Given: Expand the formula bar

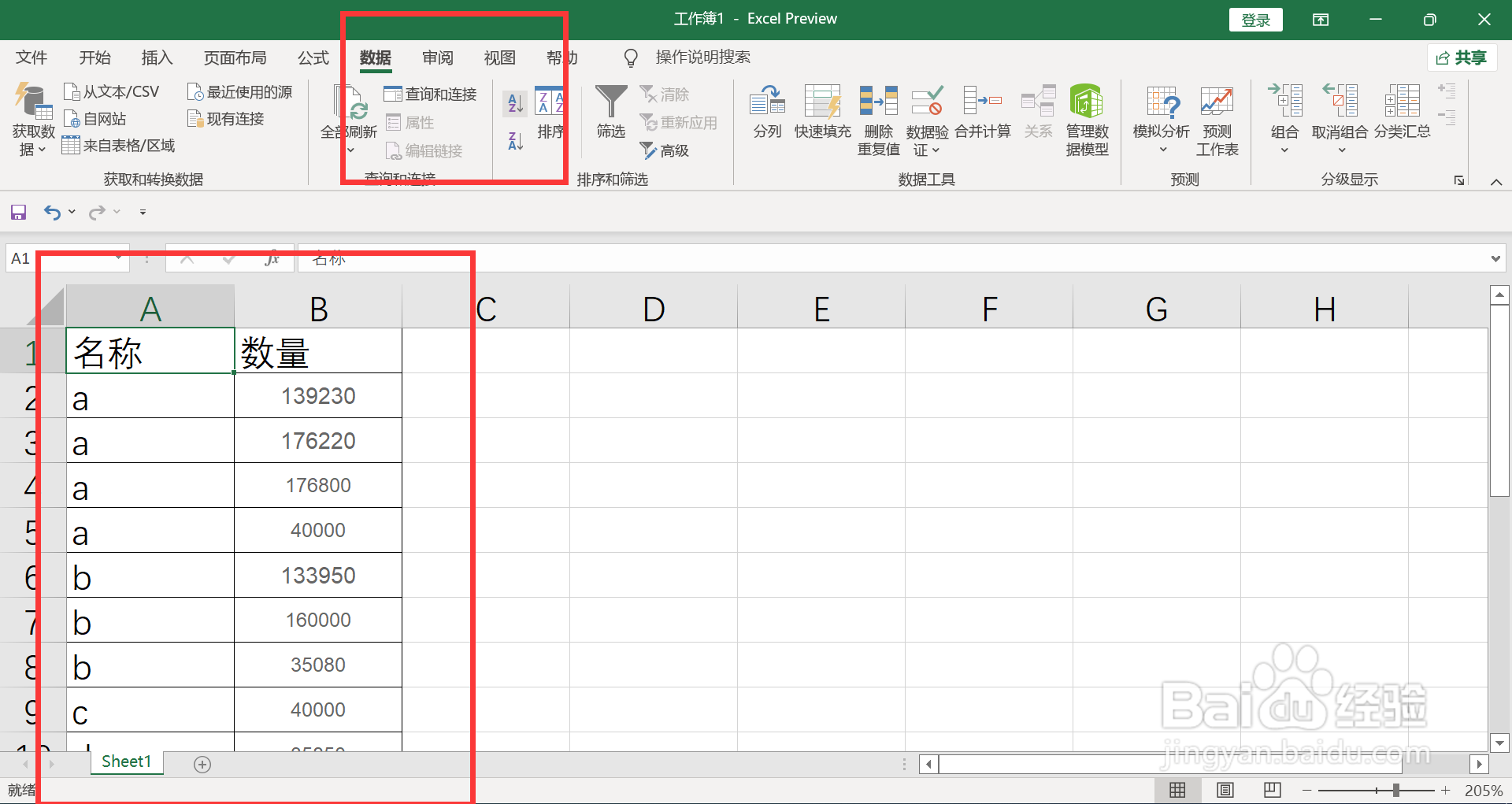Looking at the screenshot, I should coord(1495,258).
